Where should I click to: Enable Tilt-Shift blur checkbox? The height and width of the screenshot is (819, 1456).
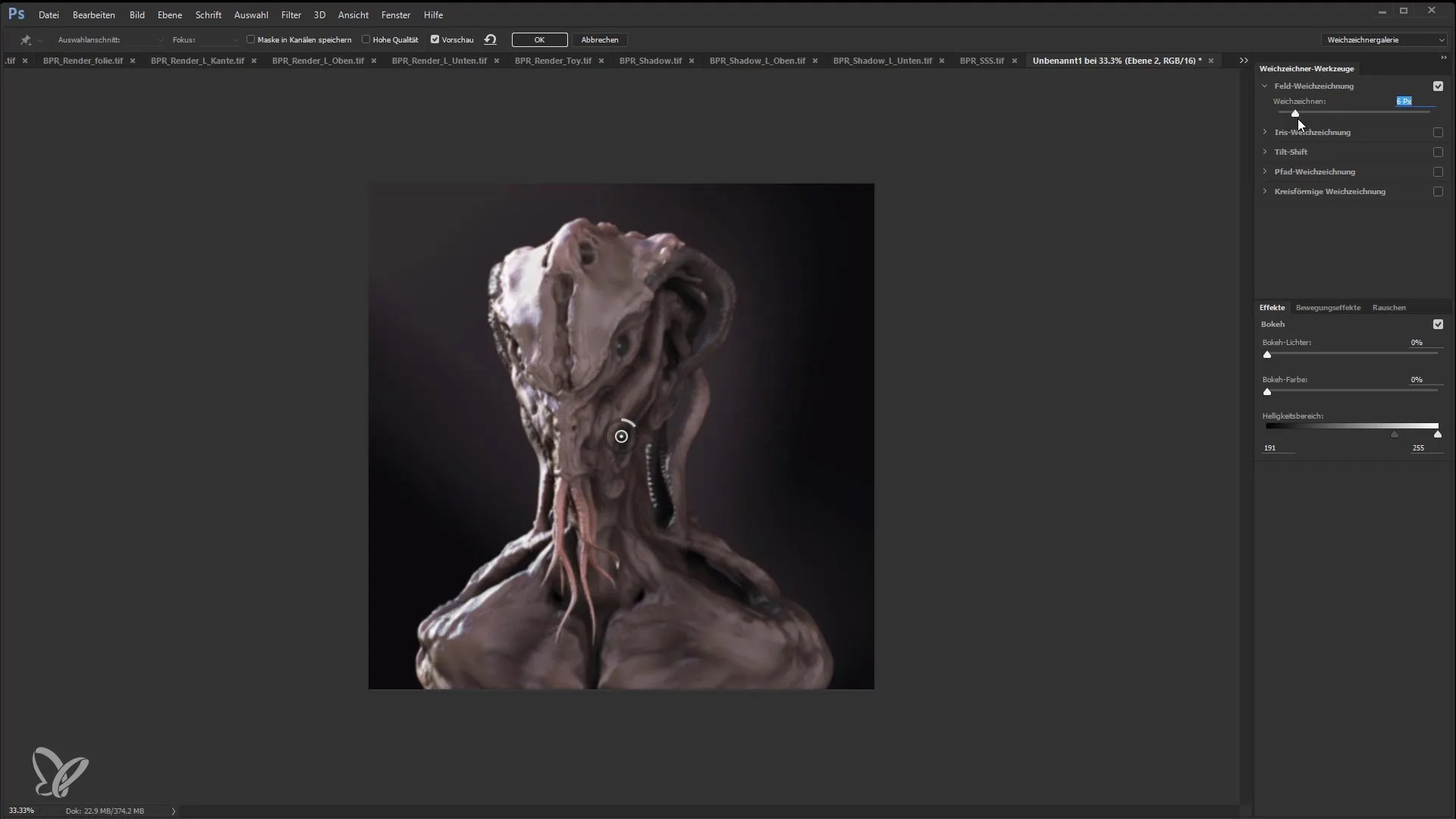1438,152
